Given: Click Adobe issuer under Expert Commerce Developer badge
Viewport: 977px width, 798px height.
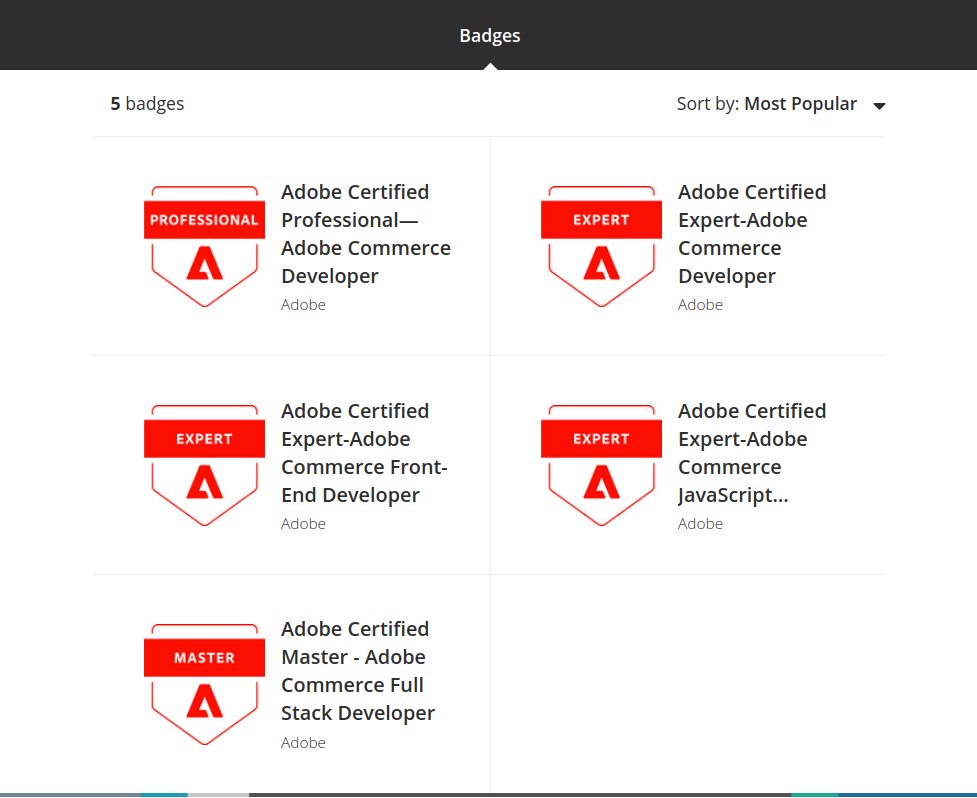Looking at the screenshot, I should [700, 305].
